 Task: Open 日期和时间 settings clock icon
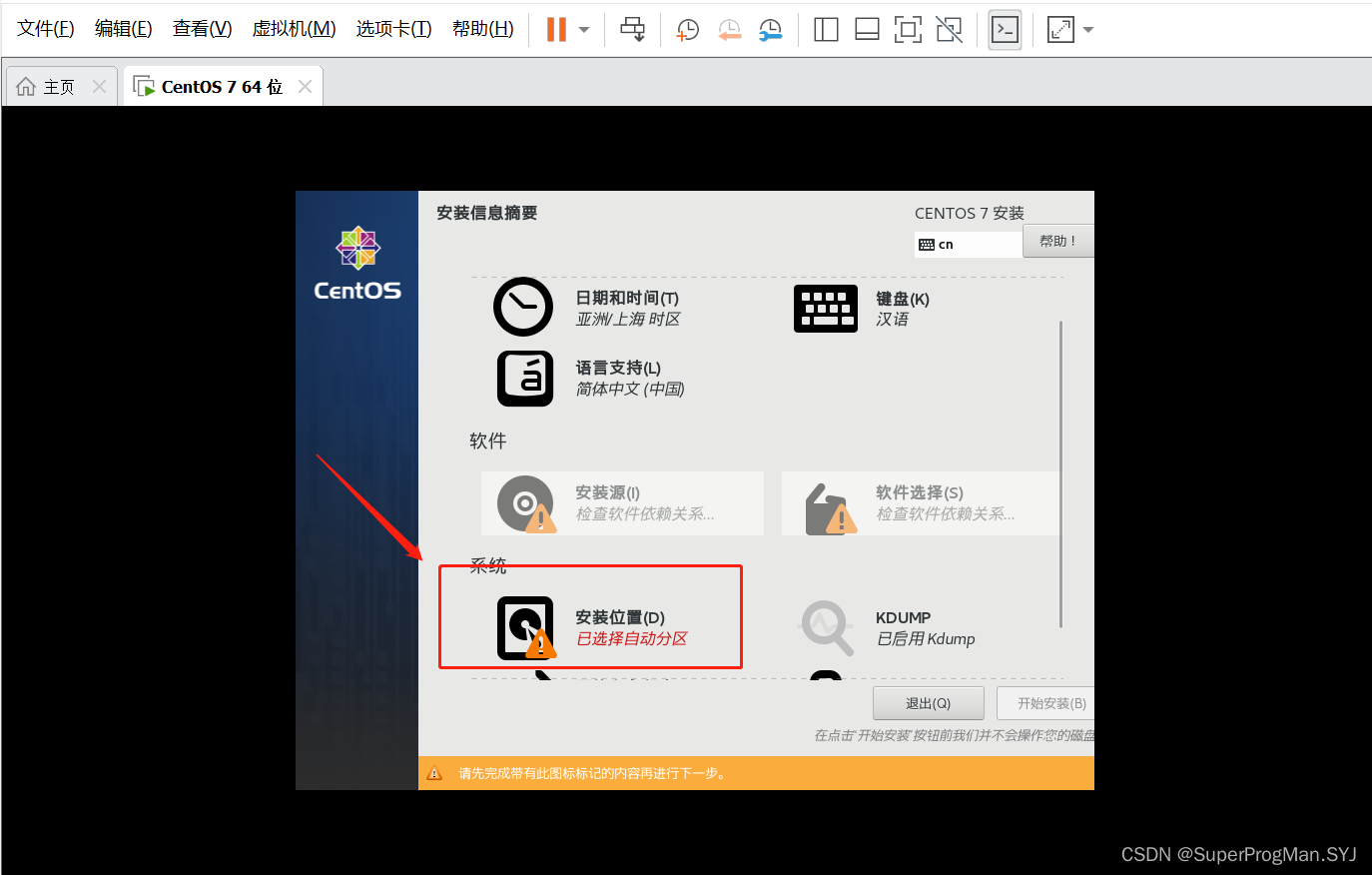point(523,307)
